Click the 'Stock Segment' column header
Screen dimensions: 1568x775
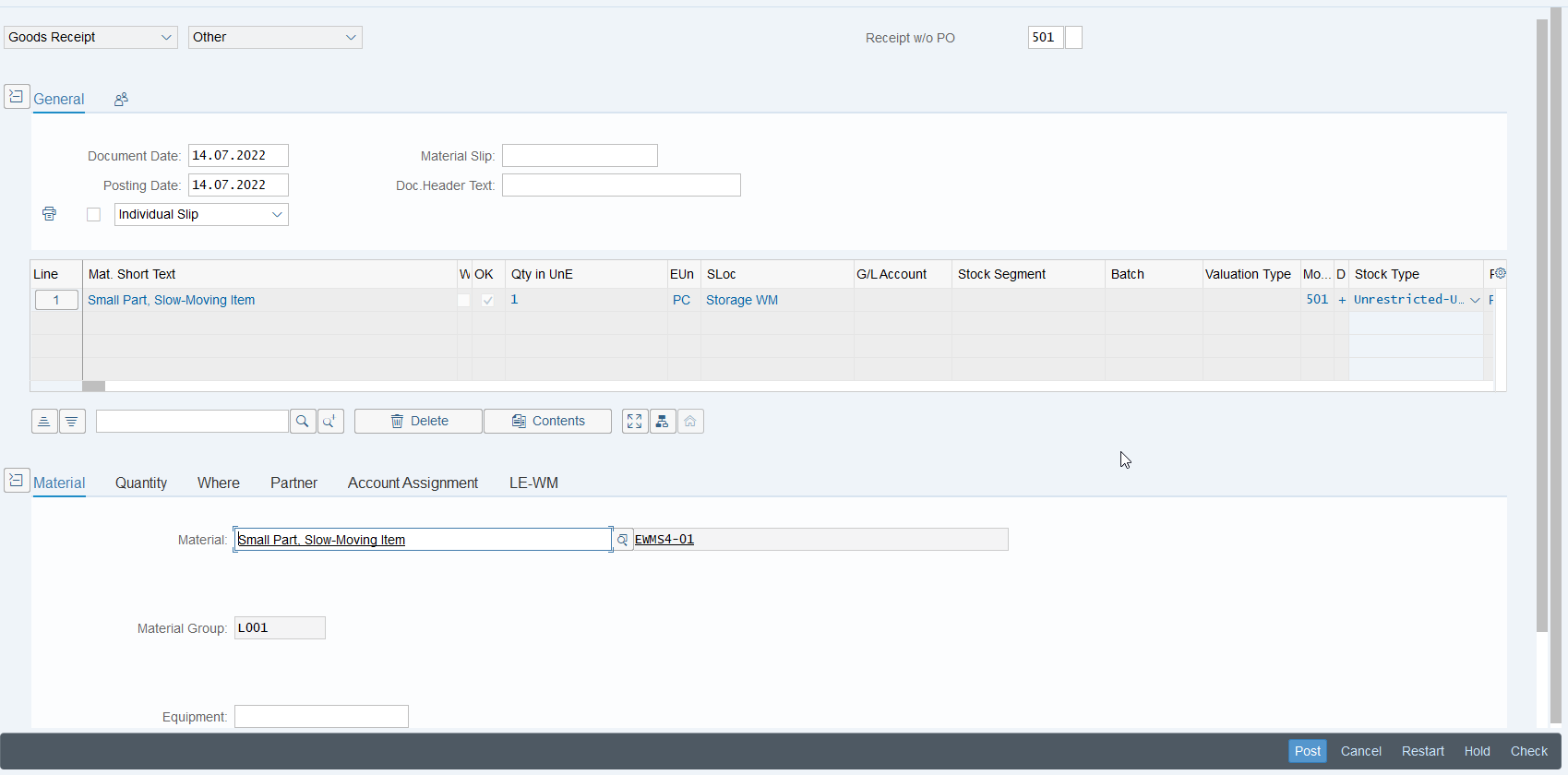(x=1028, y=274)
